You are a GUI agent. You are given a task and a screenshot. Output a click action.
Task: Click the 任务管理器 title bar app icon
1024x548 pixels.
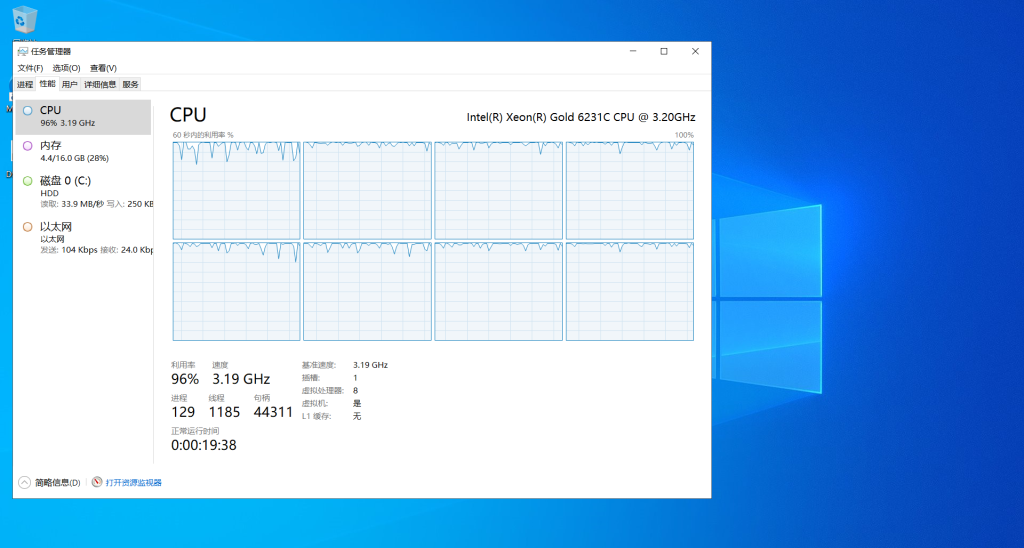[22, 51]
